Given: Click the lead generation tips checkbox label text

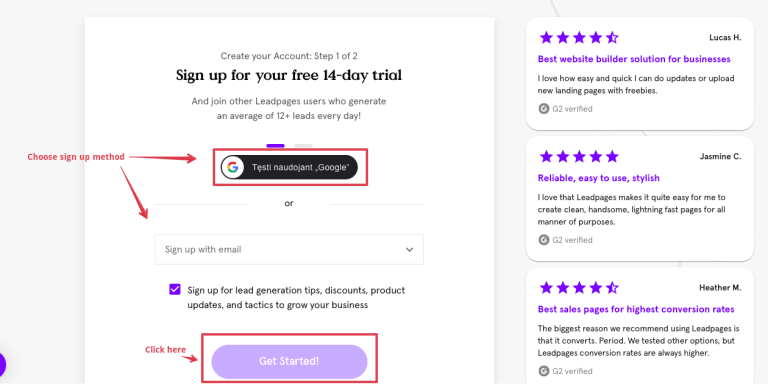Looking at the screenshot, I should point(296,297).
